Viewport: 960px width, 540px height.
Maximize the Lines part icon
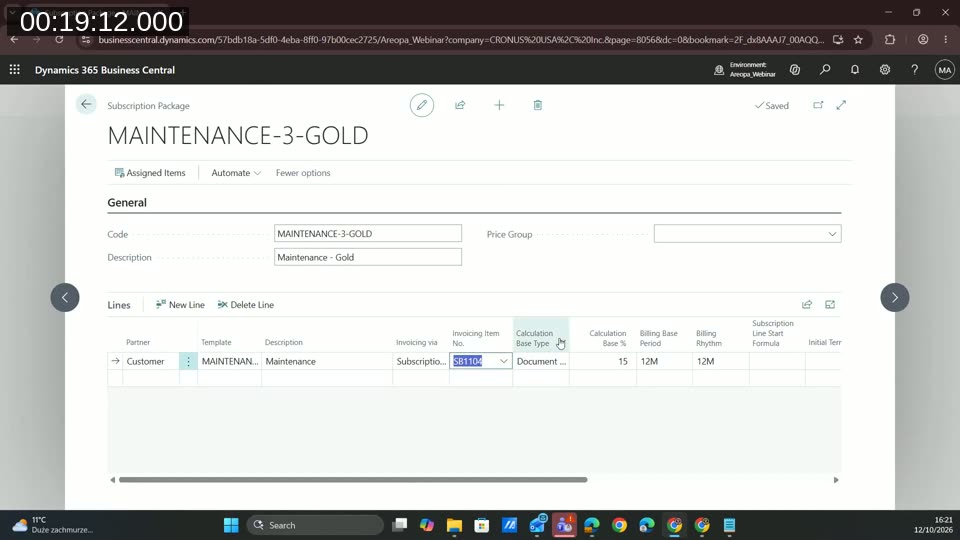(830, 305)
